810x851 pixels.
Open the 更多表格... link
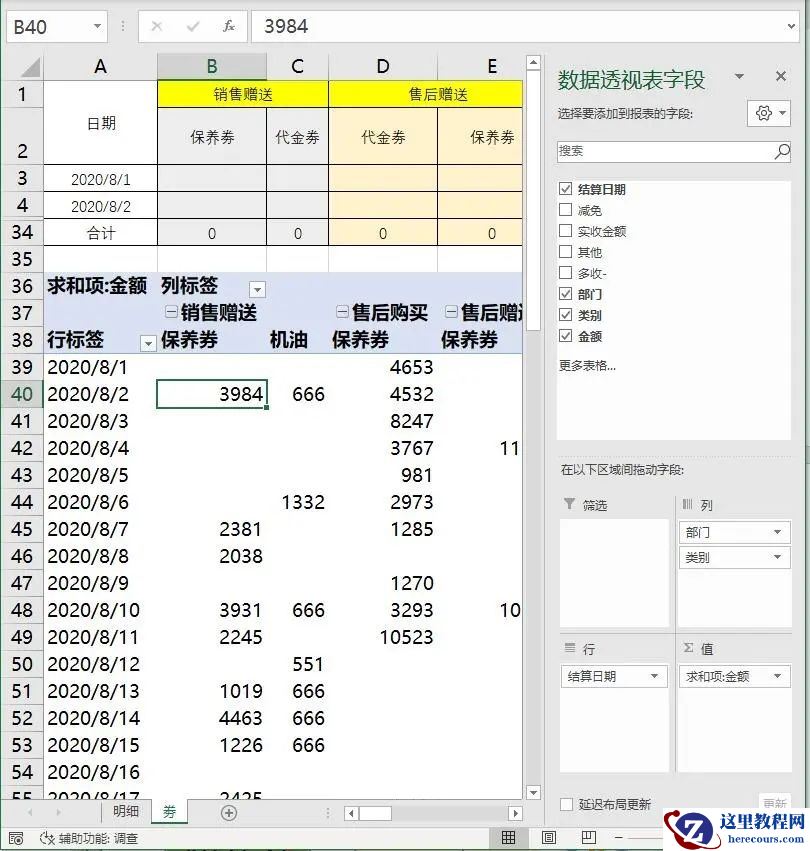click(587, 365)
